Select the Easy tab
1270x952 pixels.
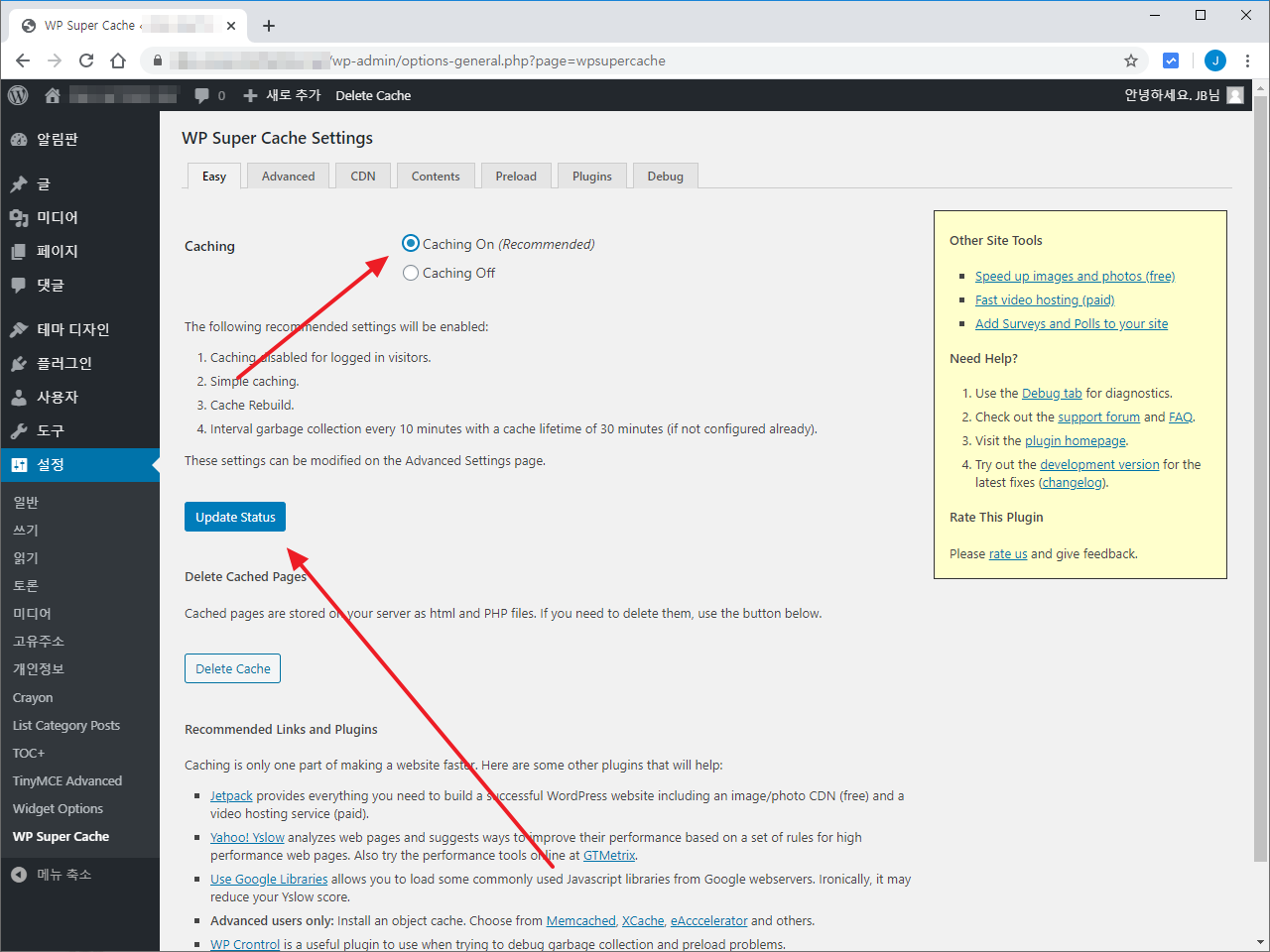pyautogui.click(x=214, y=176)
